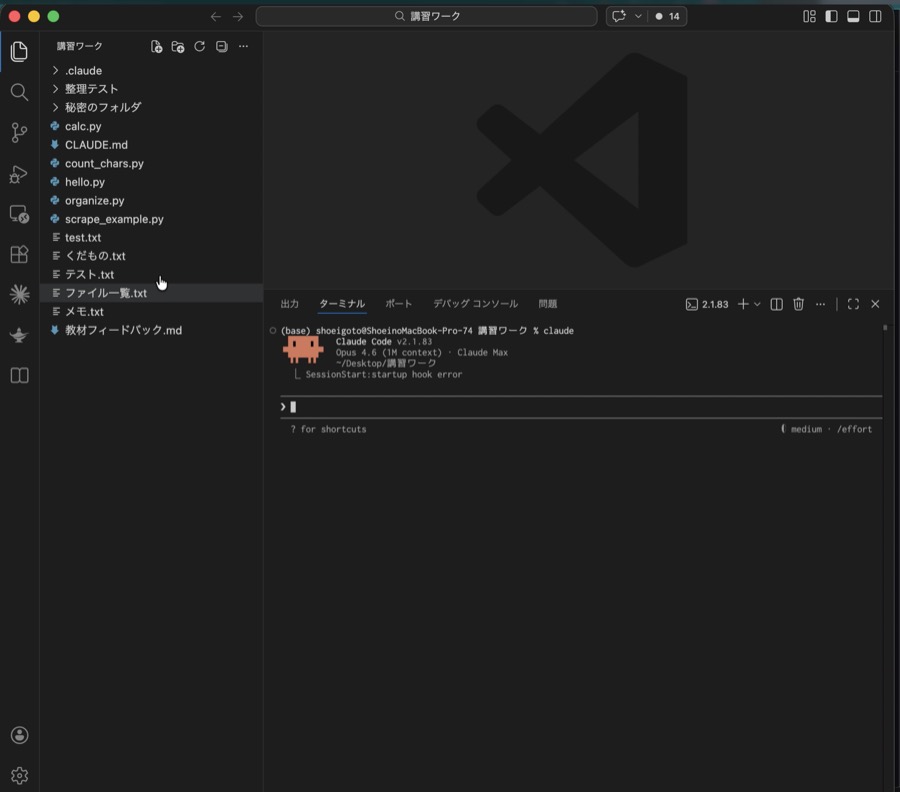Open くだもの.txt file
This screenshot has height=792, width=900.
coord(151,256)
